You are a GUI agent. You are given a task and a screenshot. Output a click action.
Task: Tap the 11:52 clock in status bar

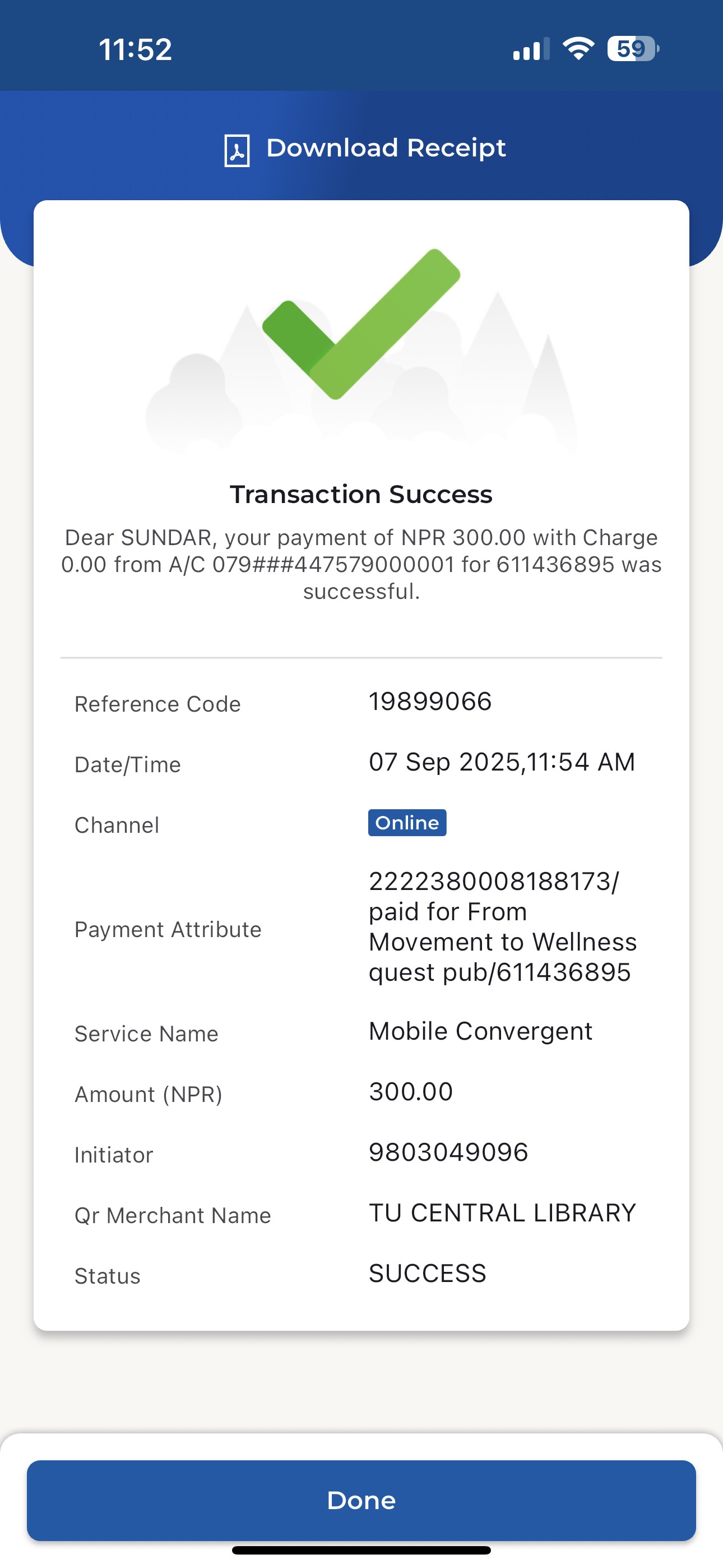135,49
